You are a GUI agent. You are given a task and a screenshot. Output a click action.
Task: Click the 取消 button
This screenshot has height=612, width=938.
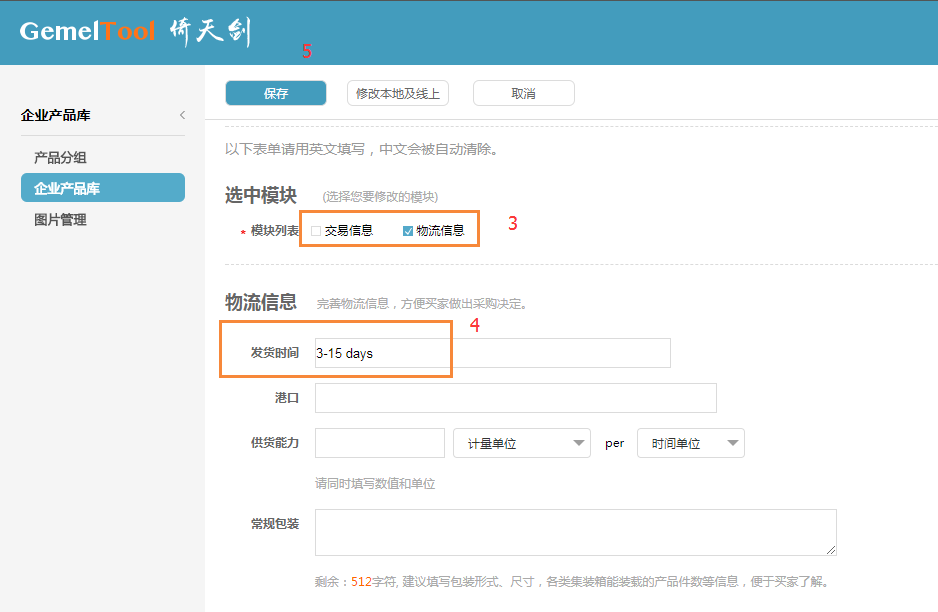tap(523, 93)
